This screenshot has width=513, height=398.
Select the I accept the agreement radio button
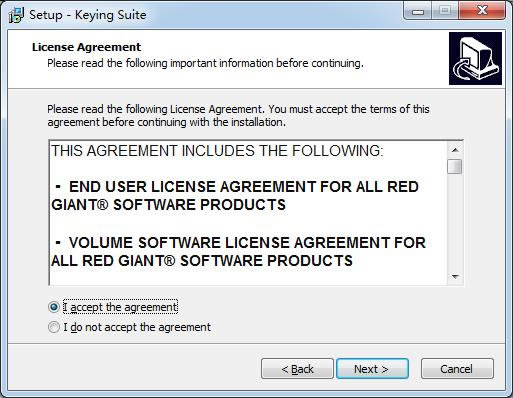(54, 307)
